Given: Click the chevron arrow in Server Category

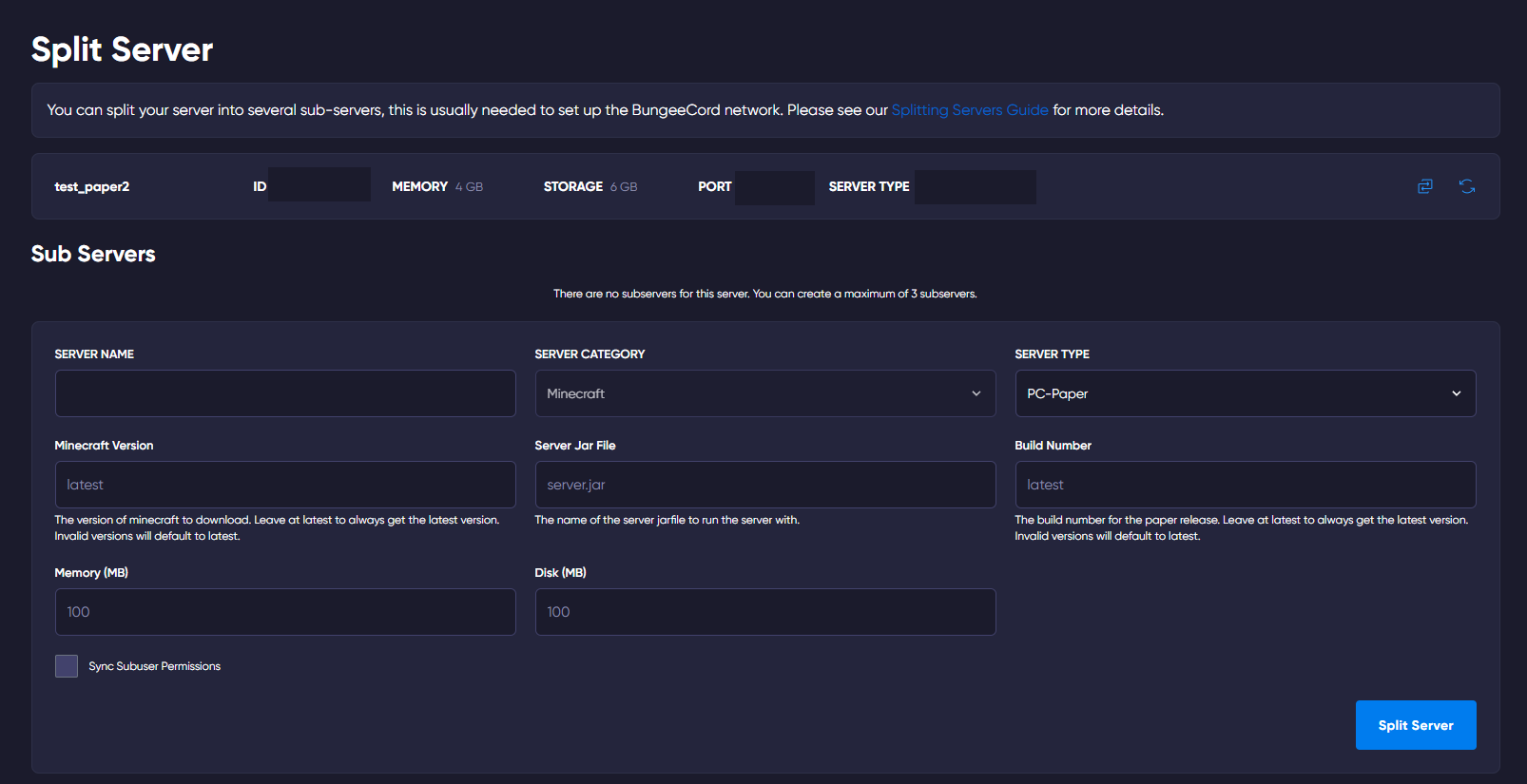Looking at the screenshot, I should pyautogui.click(x=976, y=393).
